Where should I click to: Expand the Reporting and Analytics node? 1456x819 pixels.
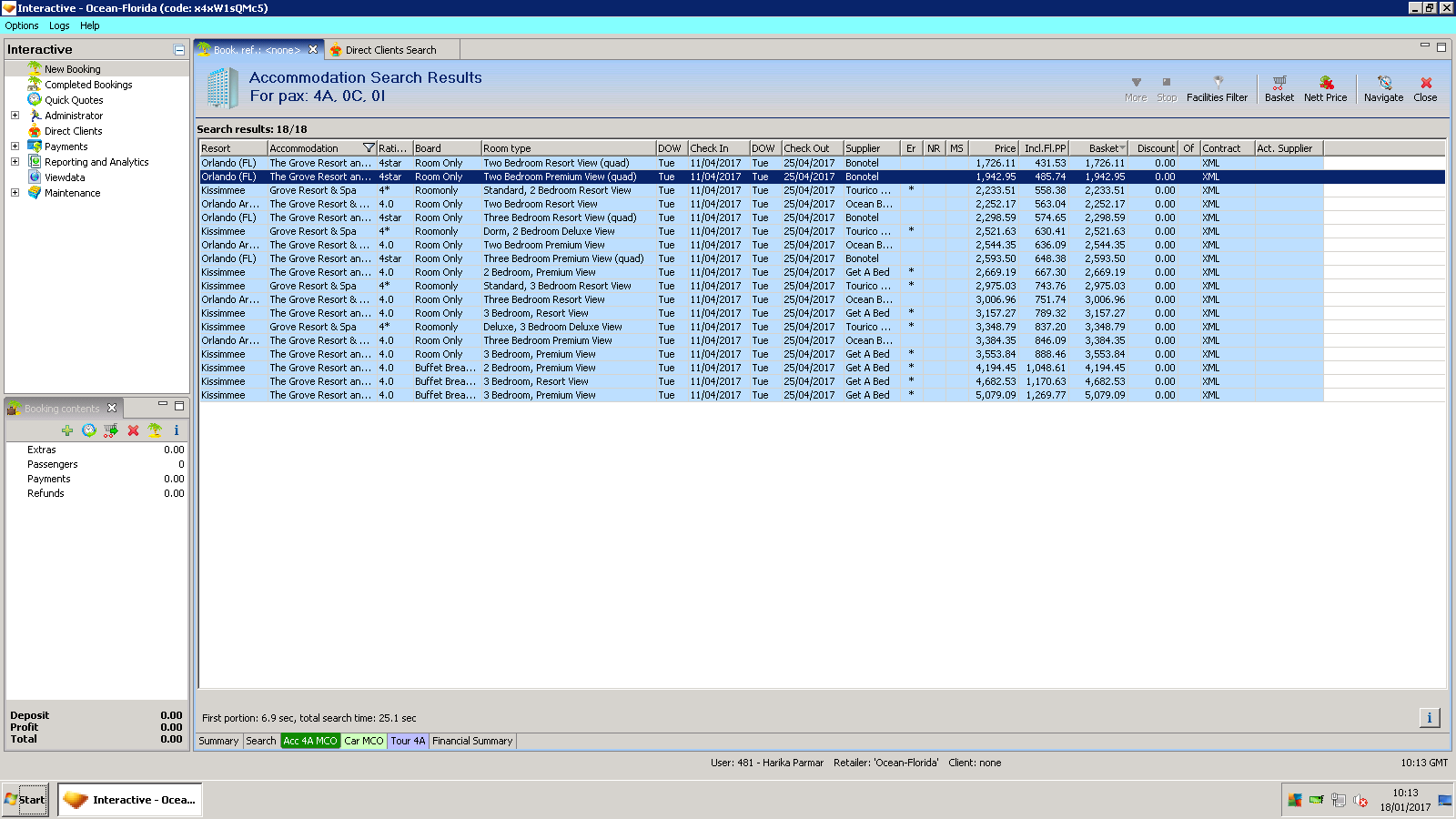point(15,162)
